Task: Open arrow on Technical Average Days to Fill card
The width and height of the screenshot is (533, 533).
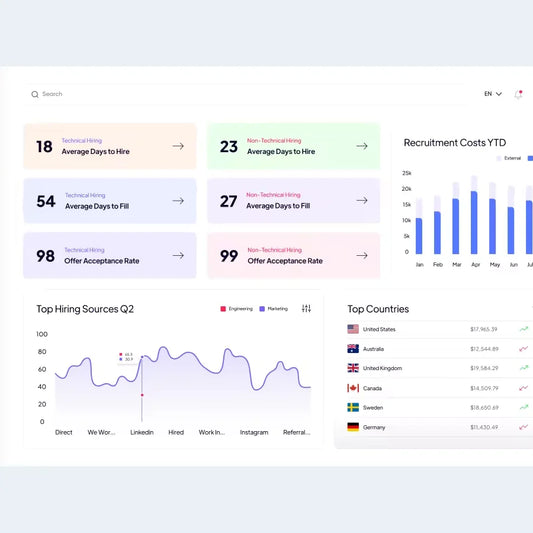Action: coord(178,201)
